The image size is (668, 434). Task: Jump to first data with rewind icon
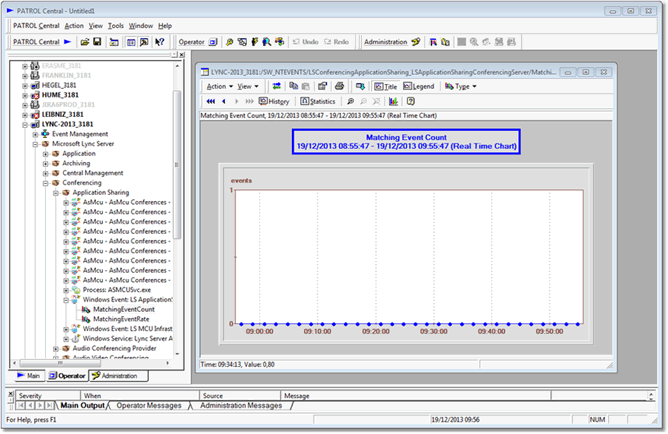point(210,101)
